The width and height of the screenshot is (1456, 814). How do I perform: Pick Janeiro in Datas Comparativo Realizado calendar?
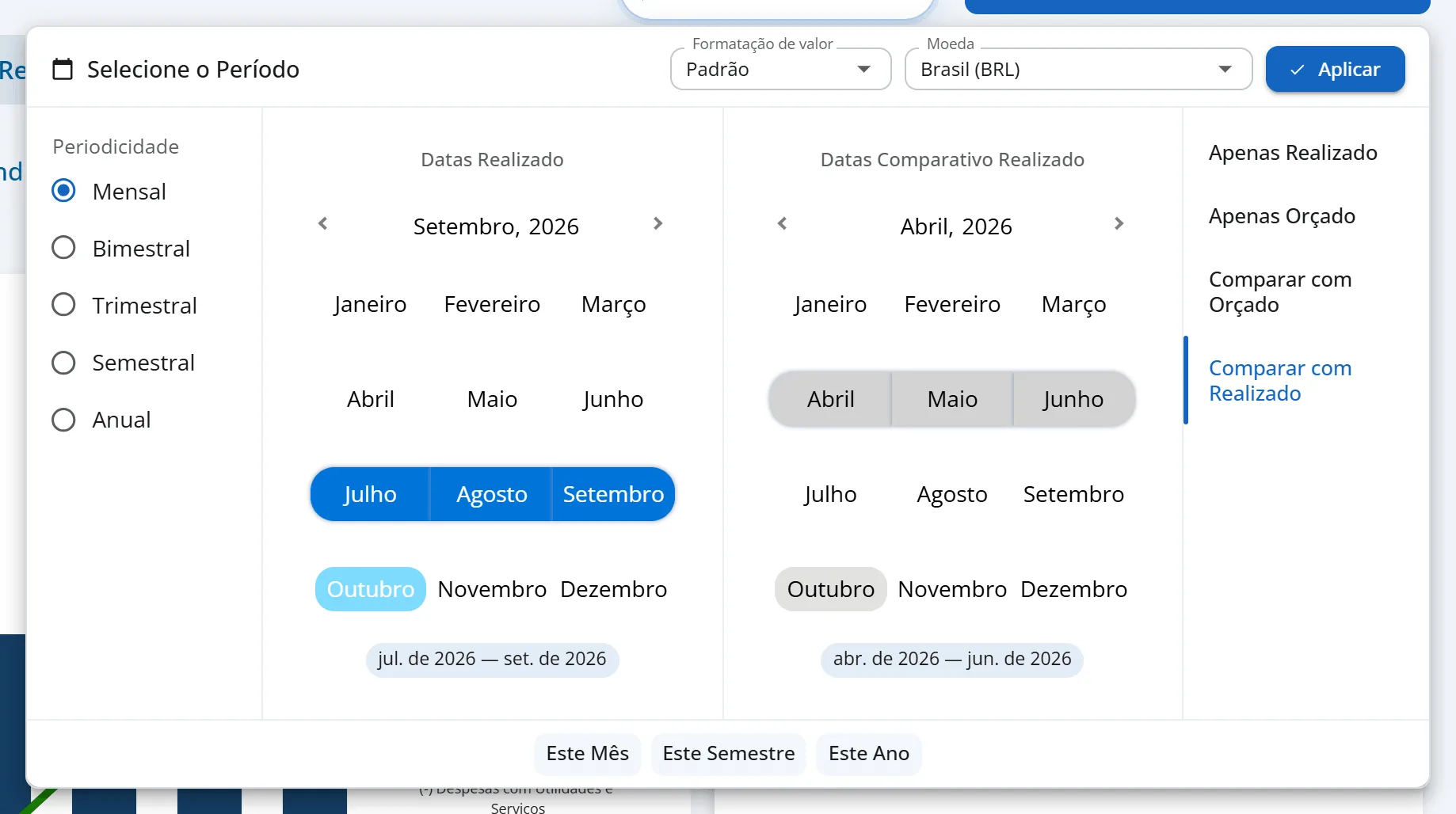click(x=830, y=304)
